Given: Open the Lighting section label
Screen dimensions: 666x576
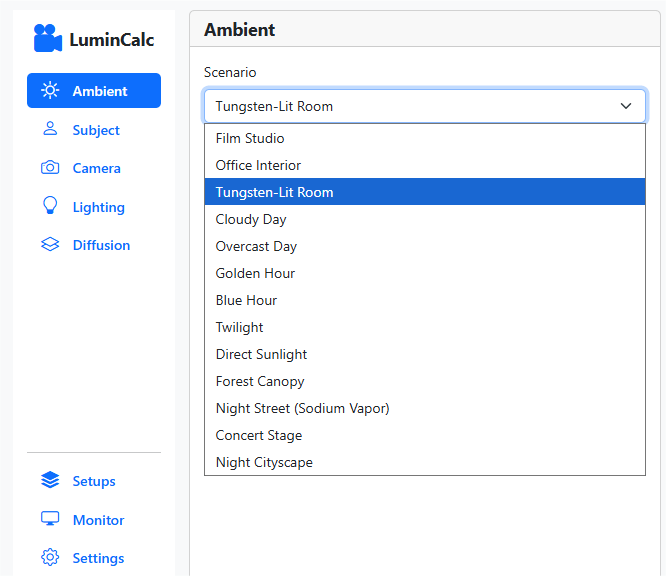Looking at the screenshot, I should (x=98, y=207).
